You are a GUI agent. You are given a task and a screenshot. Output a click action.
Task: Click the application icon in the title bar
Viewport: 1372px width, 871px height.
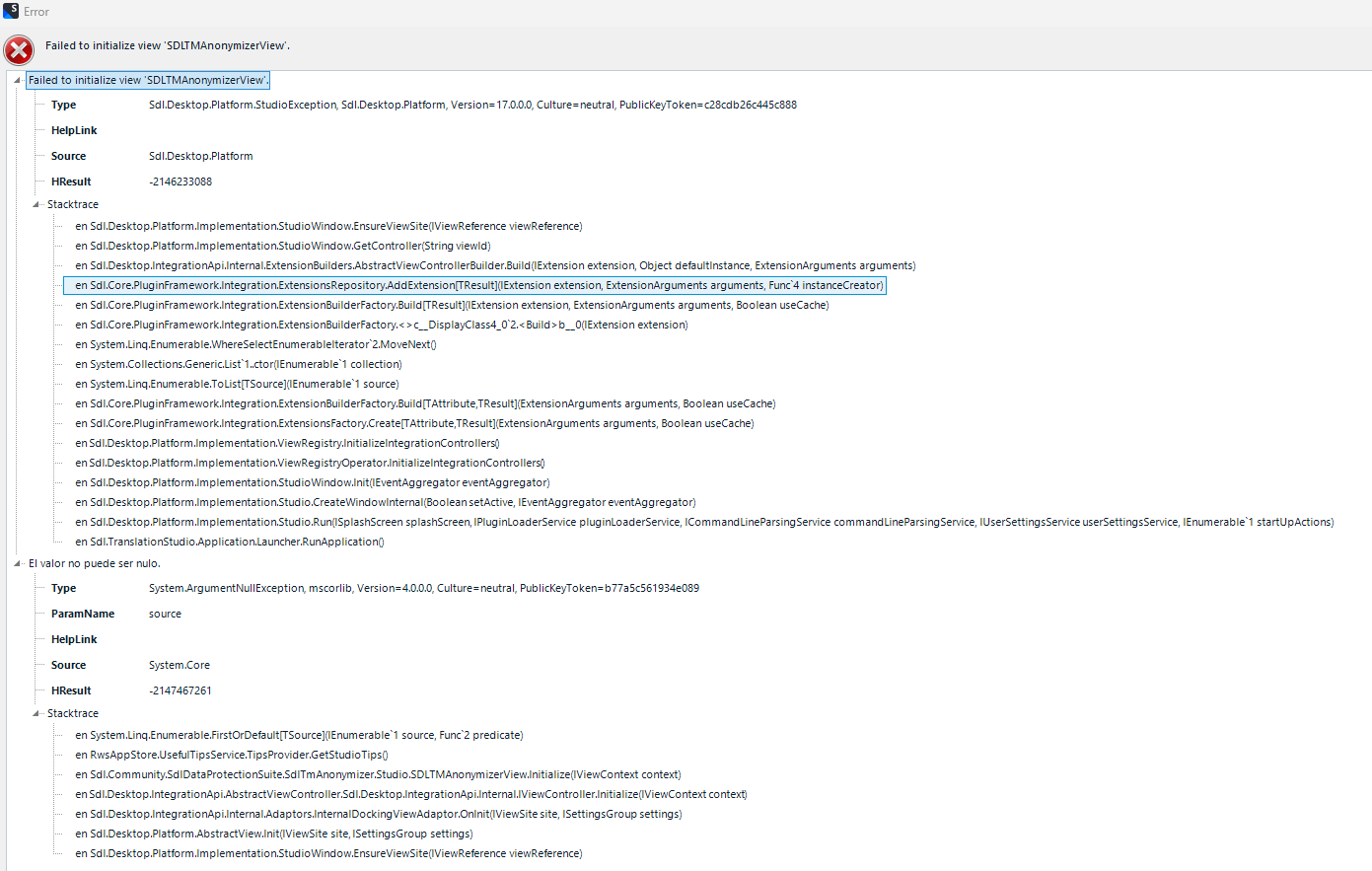10,11
